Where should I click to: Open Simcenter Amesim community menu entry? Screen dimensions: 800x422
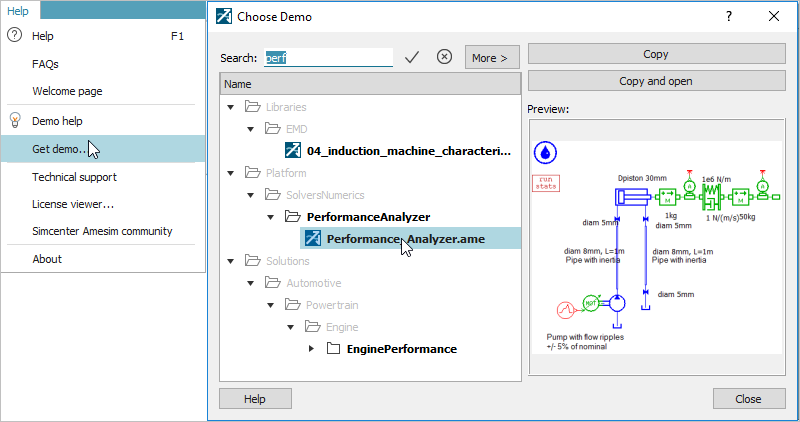point(103,231)
